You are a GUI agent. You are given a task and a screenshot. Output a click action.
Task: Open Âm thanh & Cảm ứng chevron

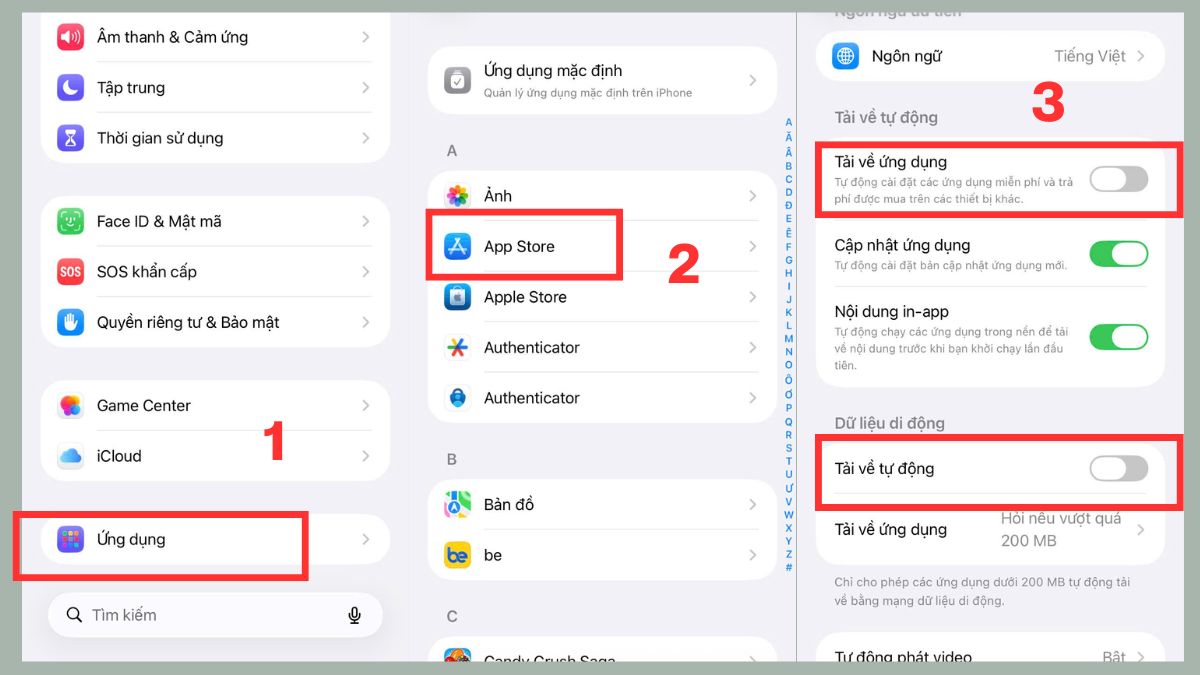point(366,37)
